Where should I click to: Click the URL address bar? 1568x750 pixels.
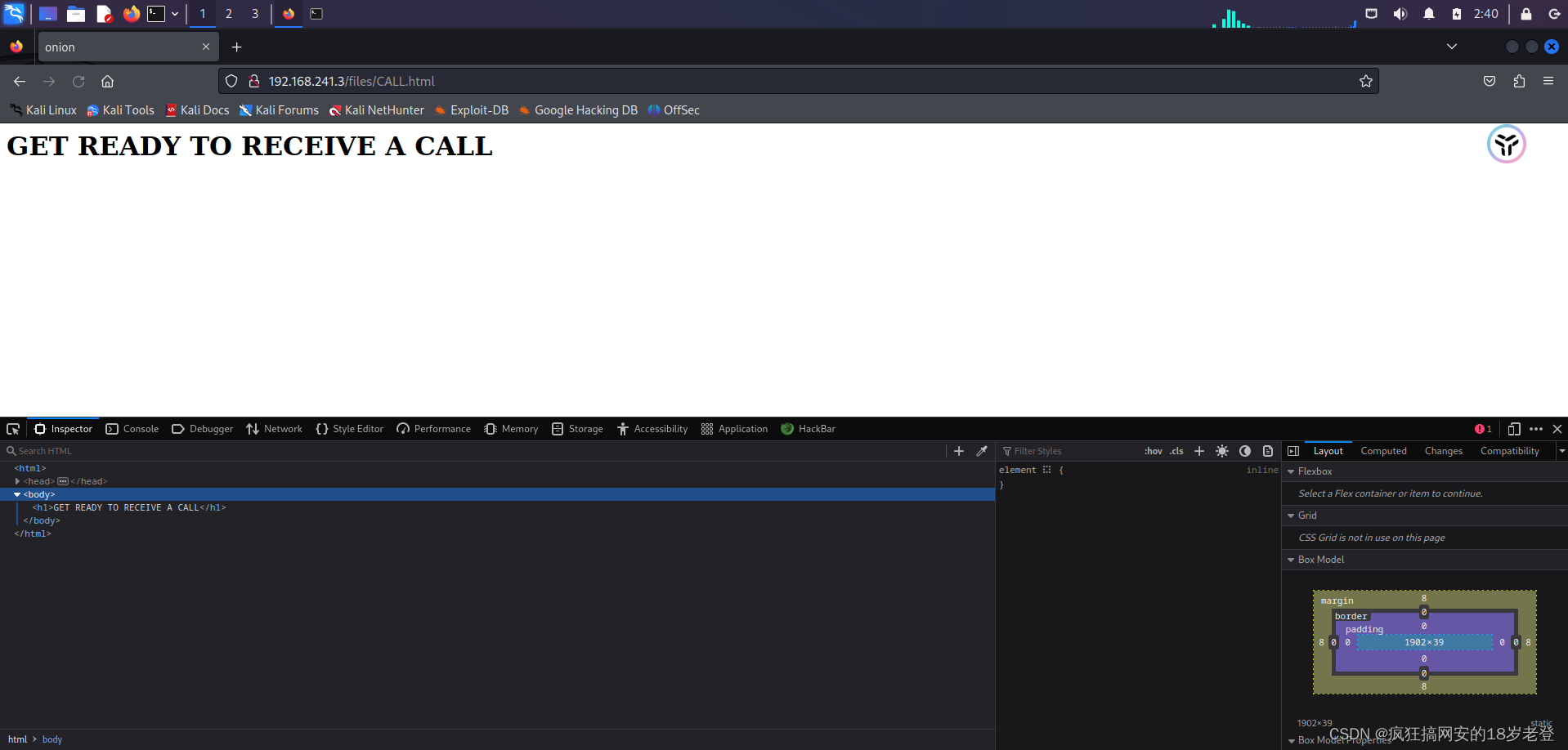click(x=798, y=81)
